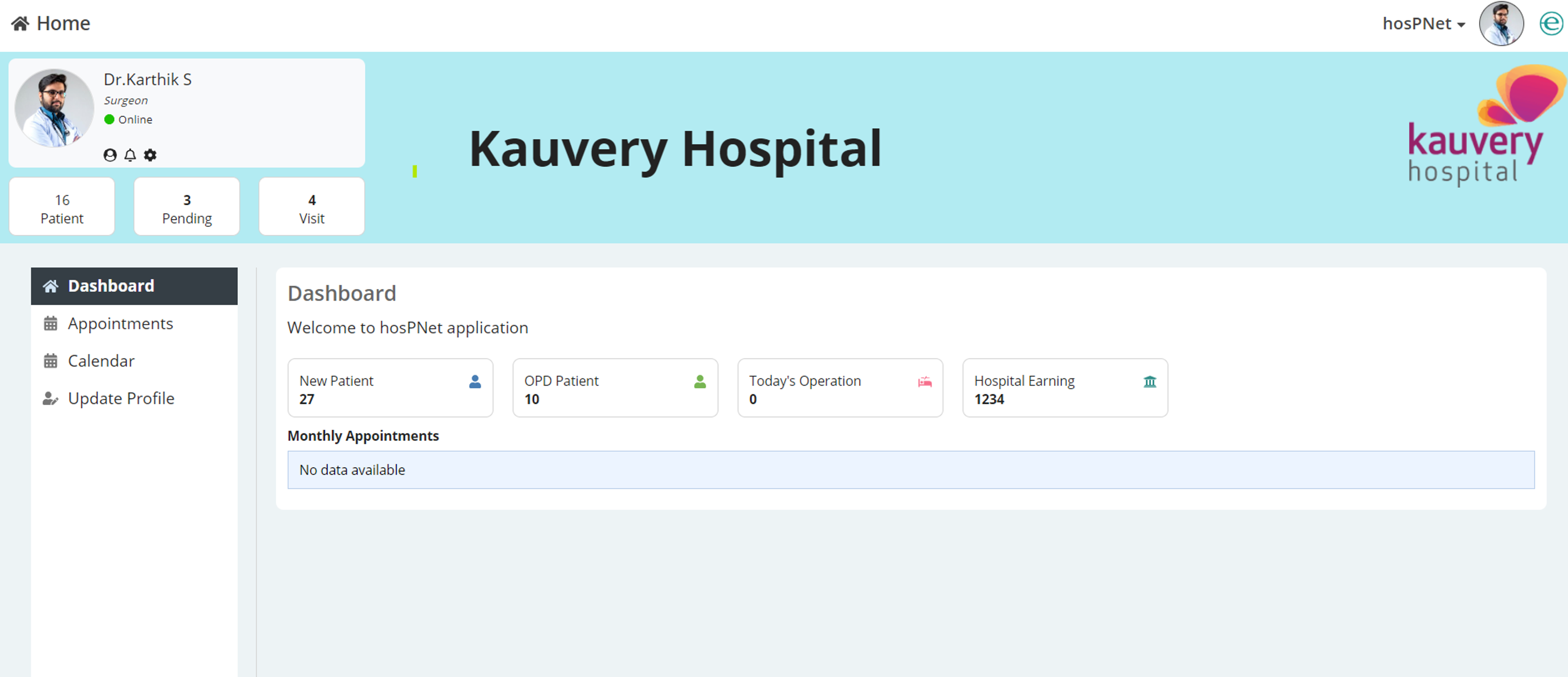
Task: Open the Hospital Earning stat card
Action: 1065,388
